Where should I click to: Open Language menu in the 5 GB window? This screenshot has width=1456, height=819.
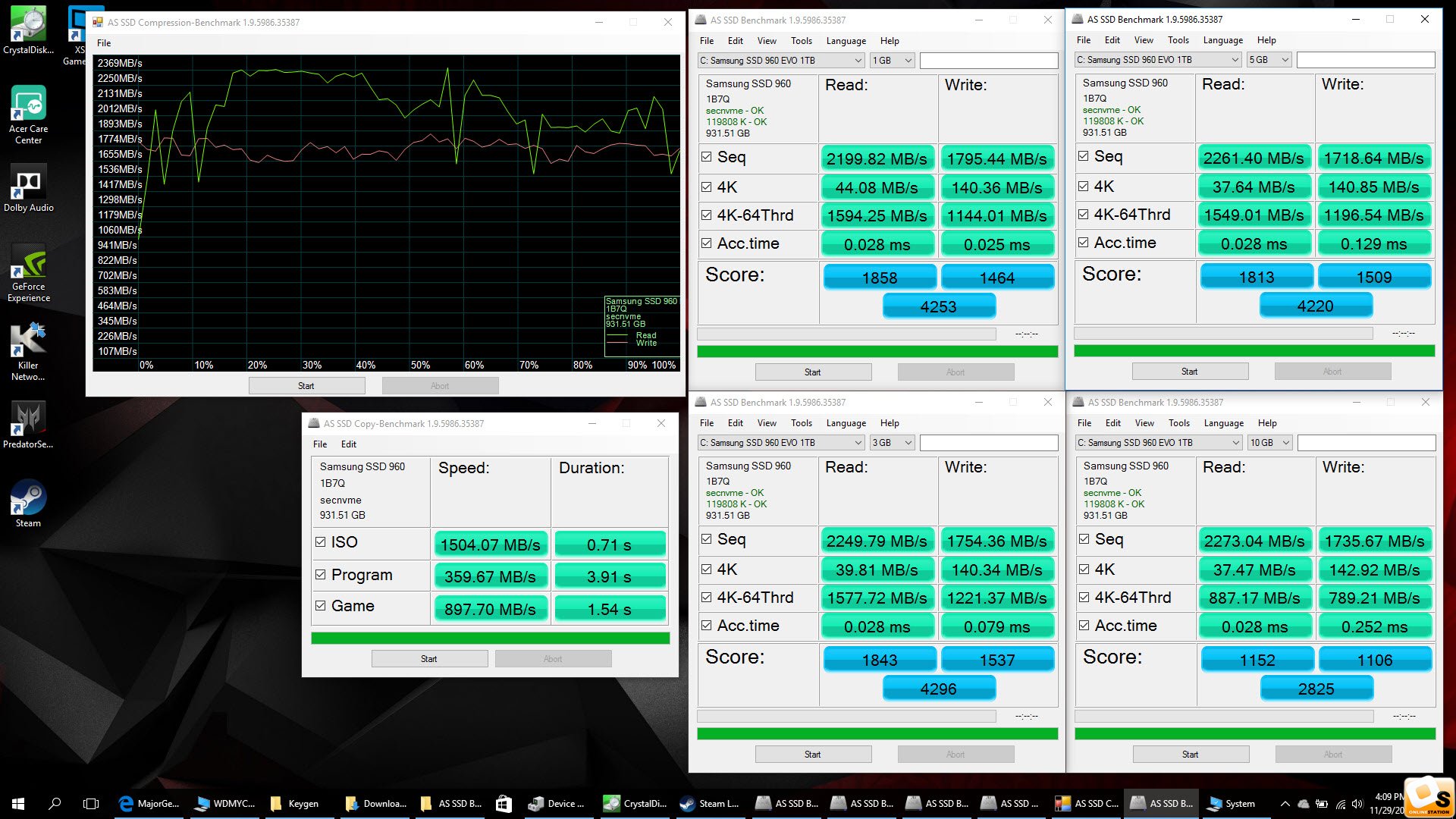pos(1222,40)
